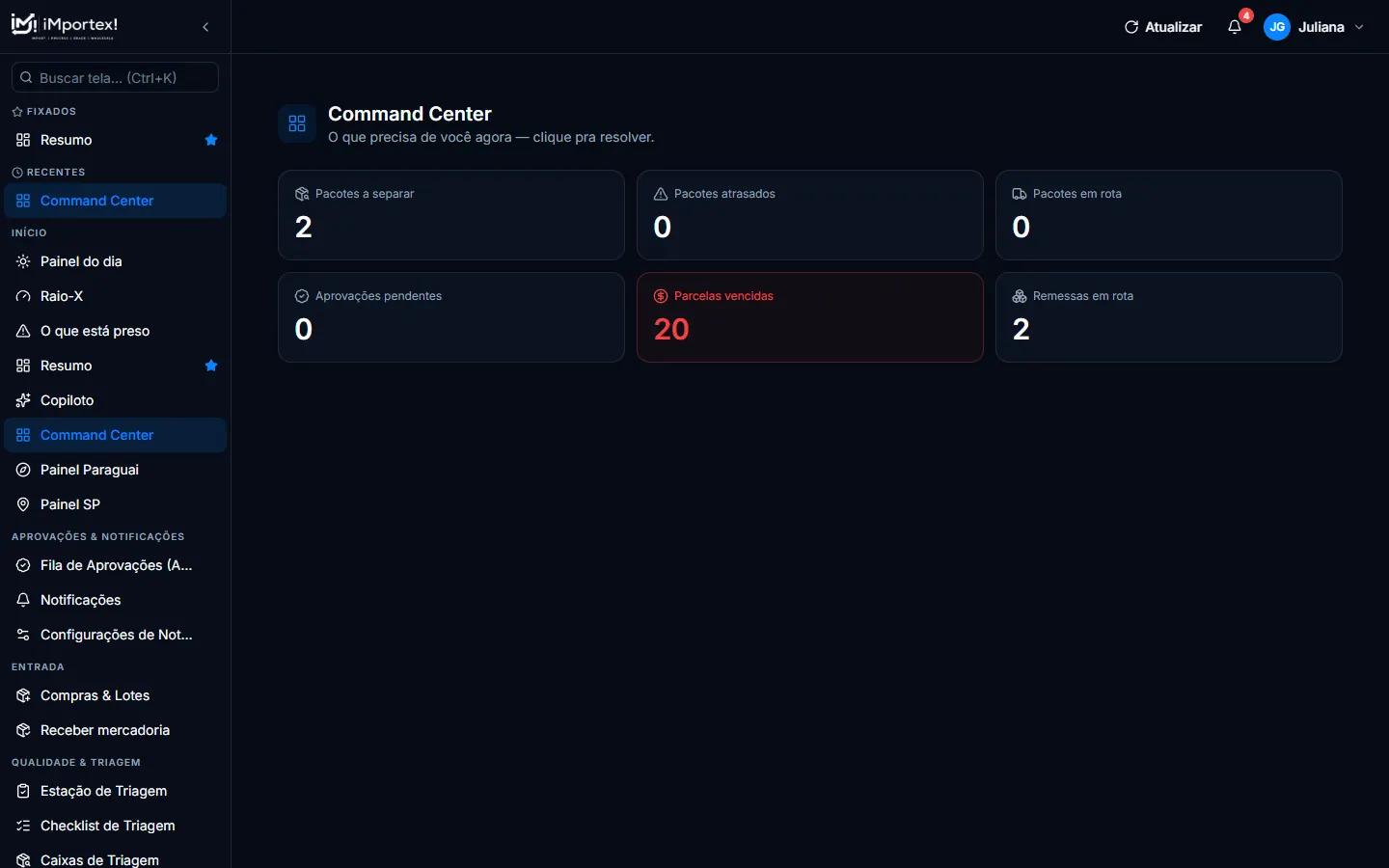Image resolution: width=1389 pixels, height=868 pixels.
Task: Open Resumo in the Fixados section
Action: click(x=115, y=140)
